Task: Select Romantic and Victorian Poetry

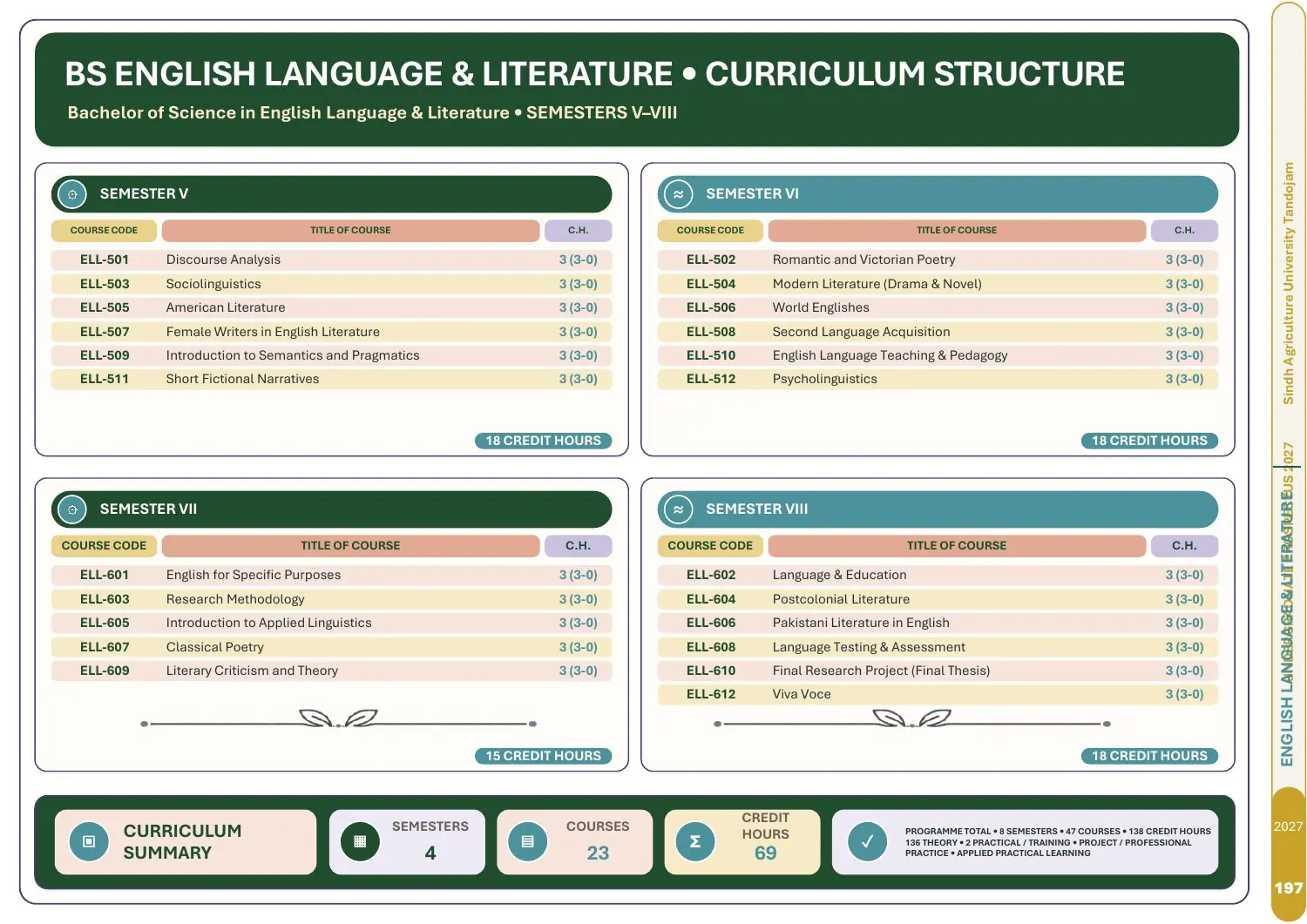Action: pyautogui.click(x=863, y=260)
